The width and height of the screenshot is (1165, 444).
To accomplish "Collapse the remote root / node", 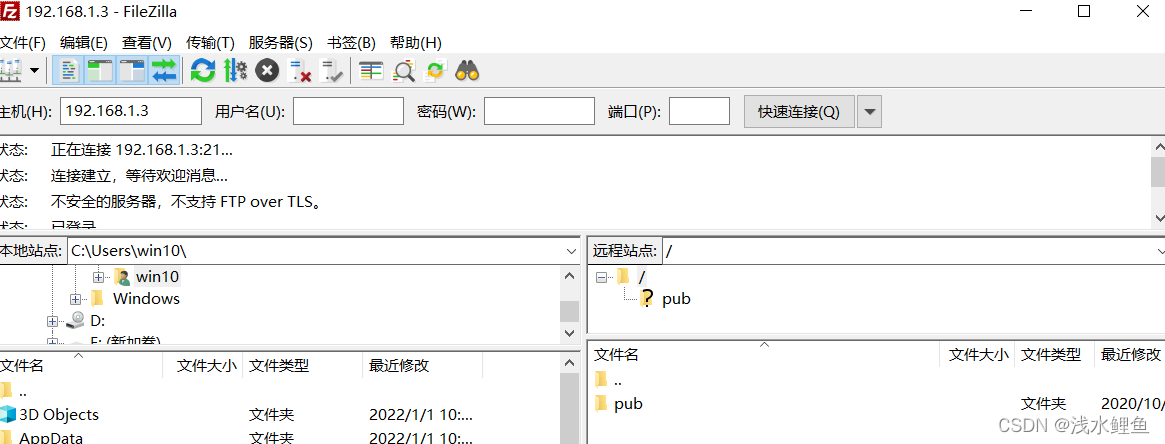I will [x=601, y=276].
